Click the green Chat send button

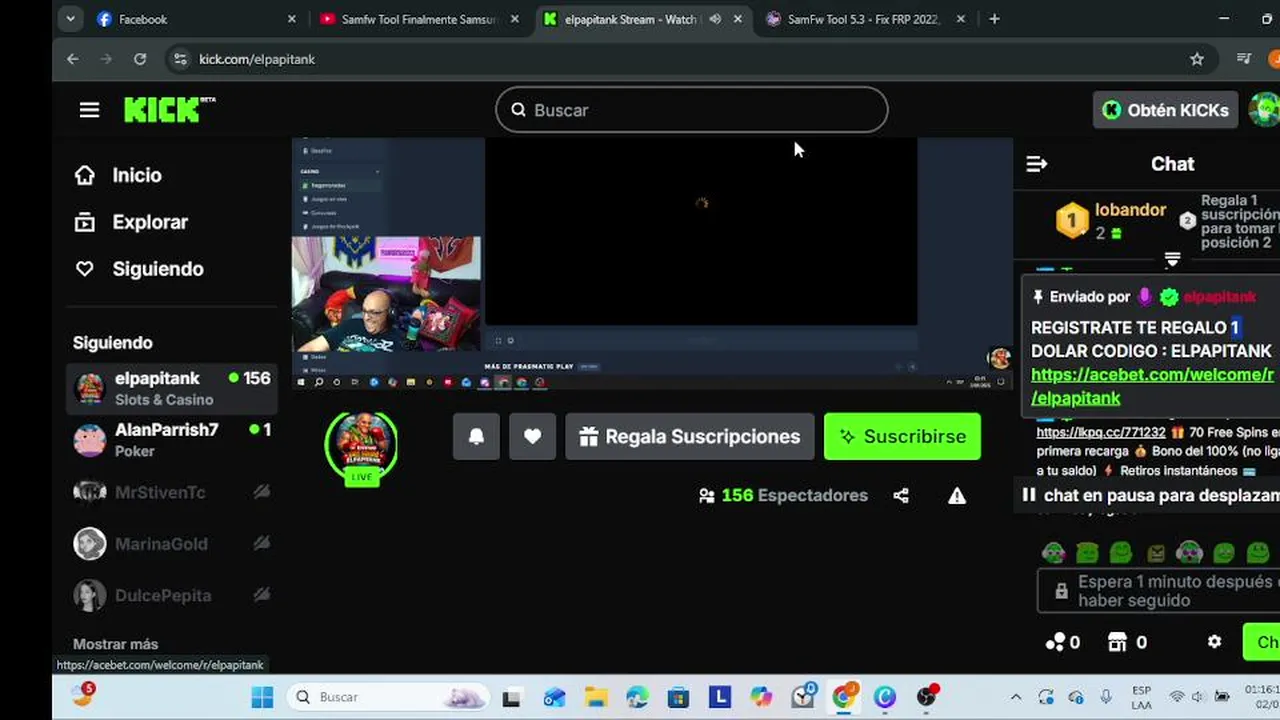[1262, 642]
